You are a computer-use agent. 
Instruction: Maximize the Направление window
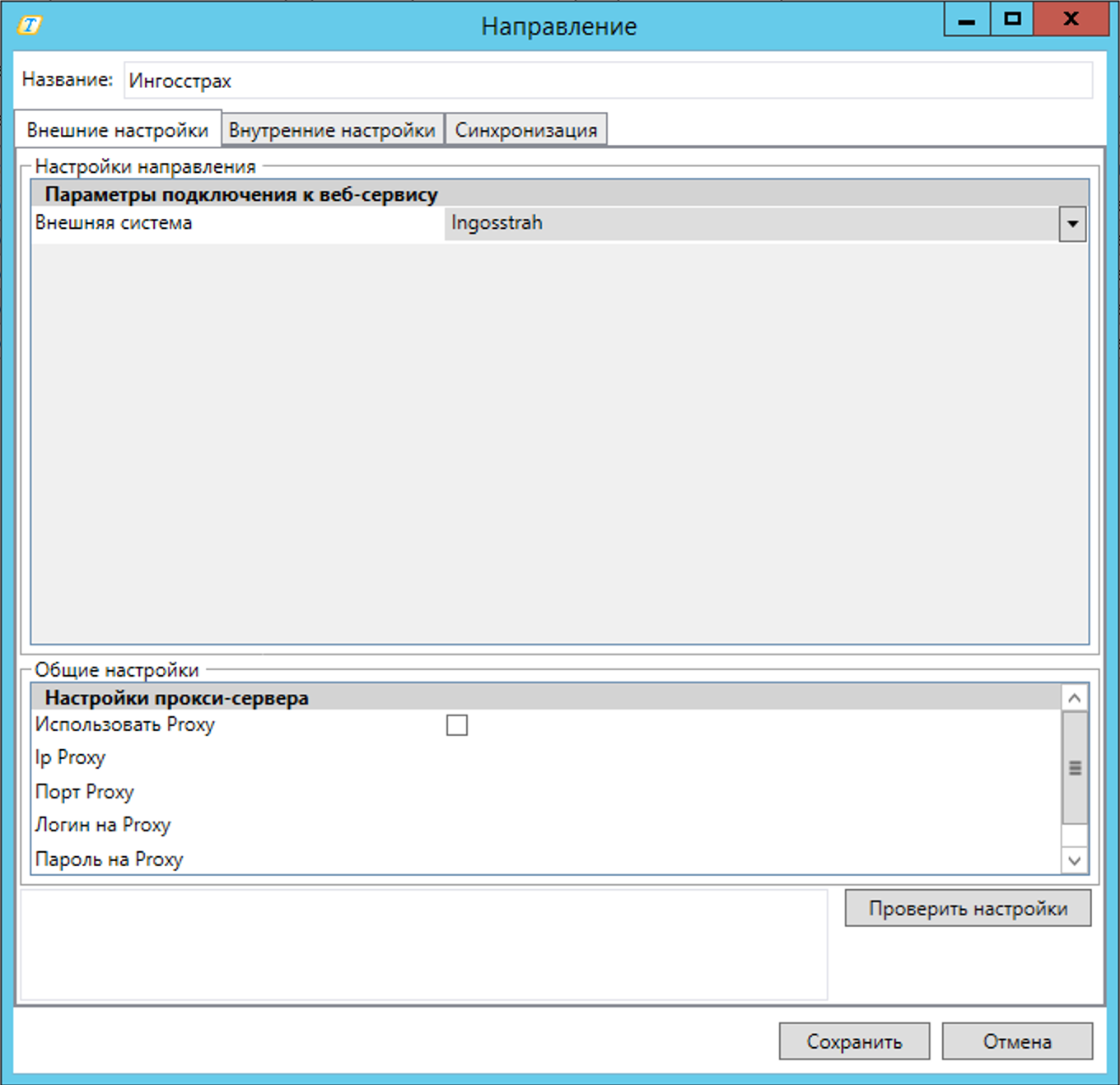(x=1012, y=20)
